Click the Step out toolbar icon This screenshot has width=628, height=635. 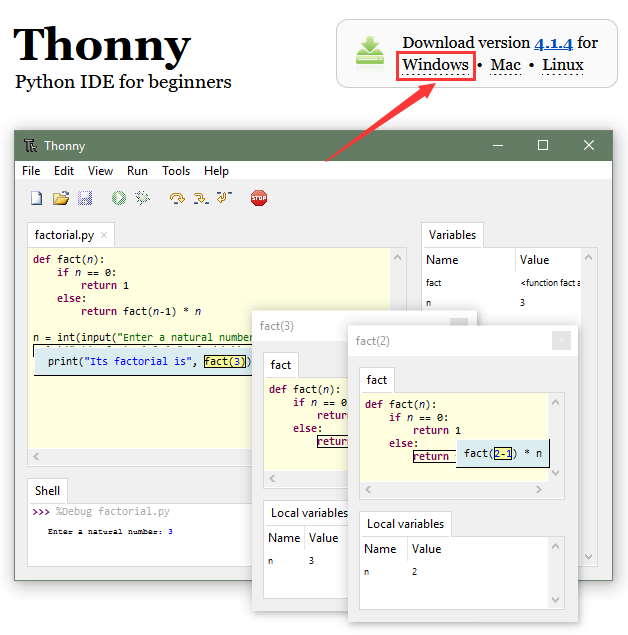224,197
